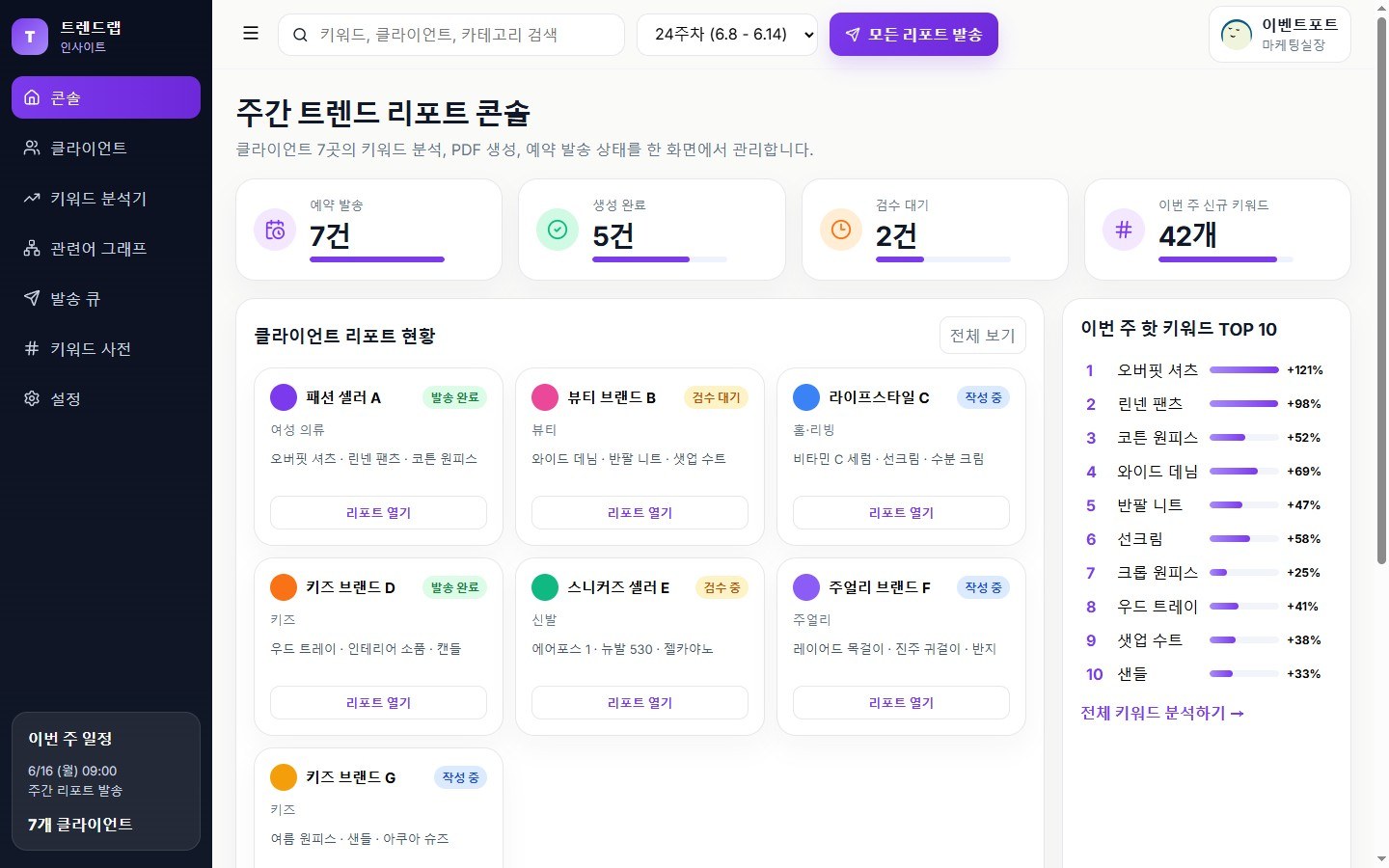Click the 검수 중 badge on 스니커즈 셀러 E
This screenshot has width=1389, height=868.
[722, 587]
